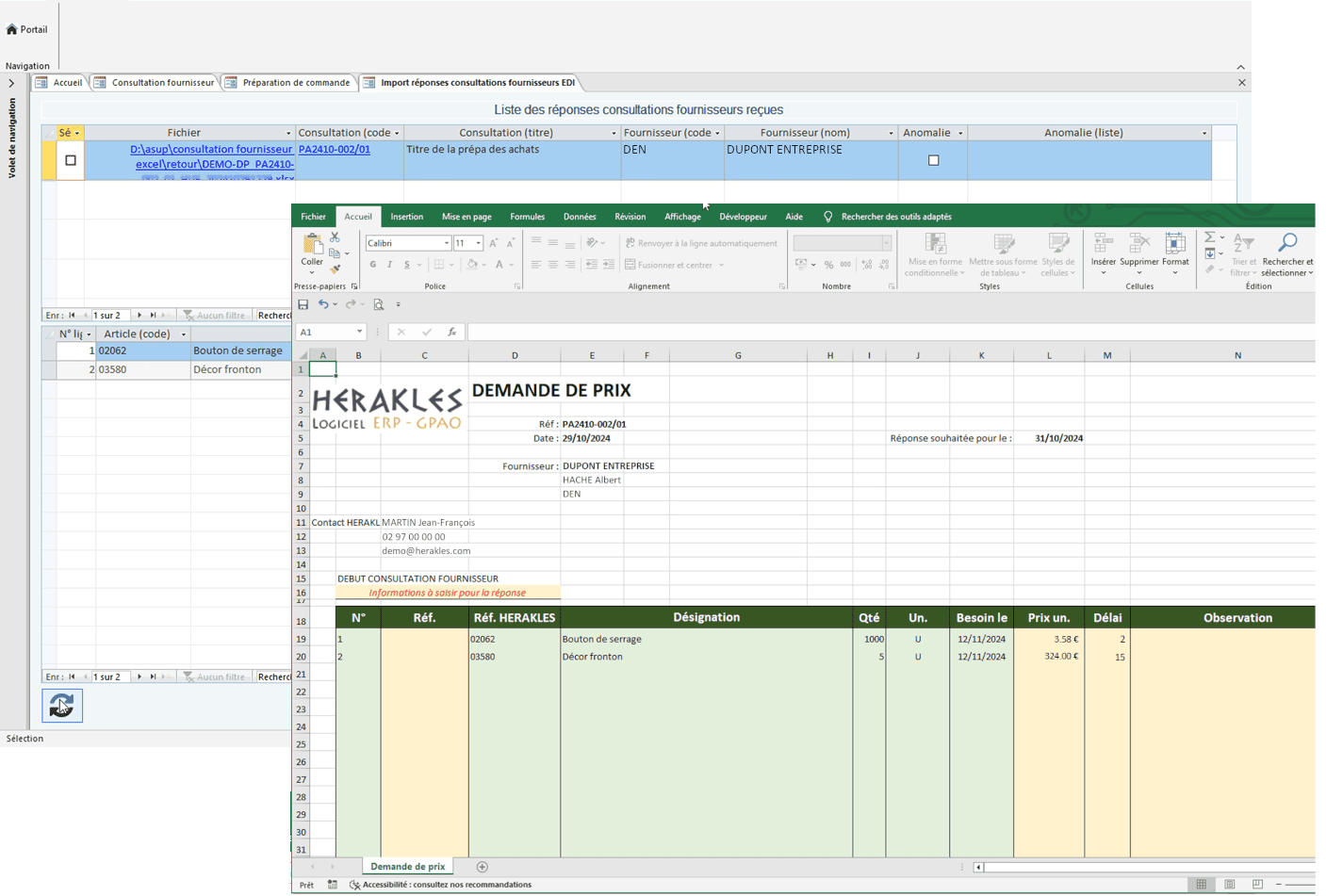
Task: Click the Supprimer cells icon
Action: coord(1138,243)
